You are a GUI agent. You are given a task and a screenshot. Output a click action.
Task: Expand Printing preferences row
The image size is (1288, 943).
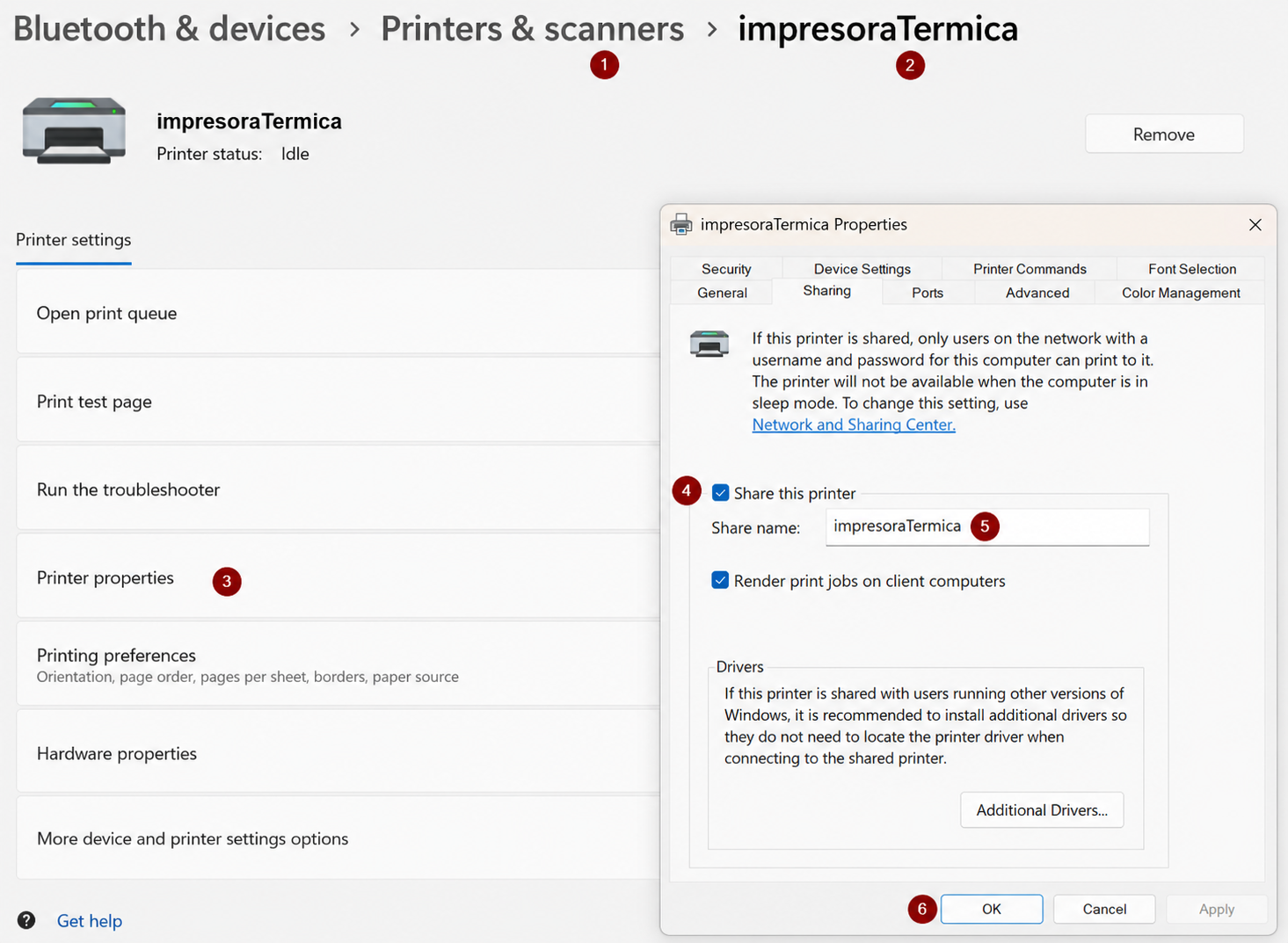tap(338, 664)
